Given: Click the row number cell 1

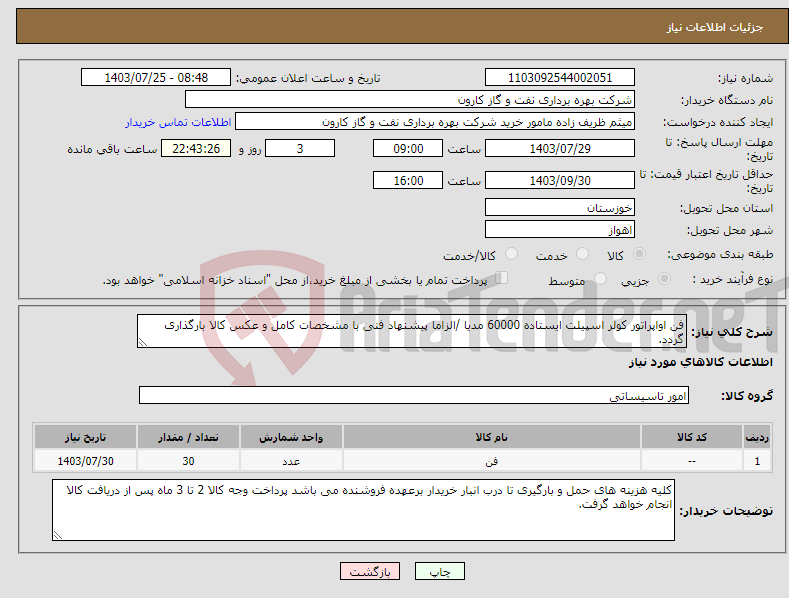Looking at the screenshot, I should (757, 461).
